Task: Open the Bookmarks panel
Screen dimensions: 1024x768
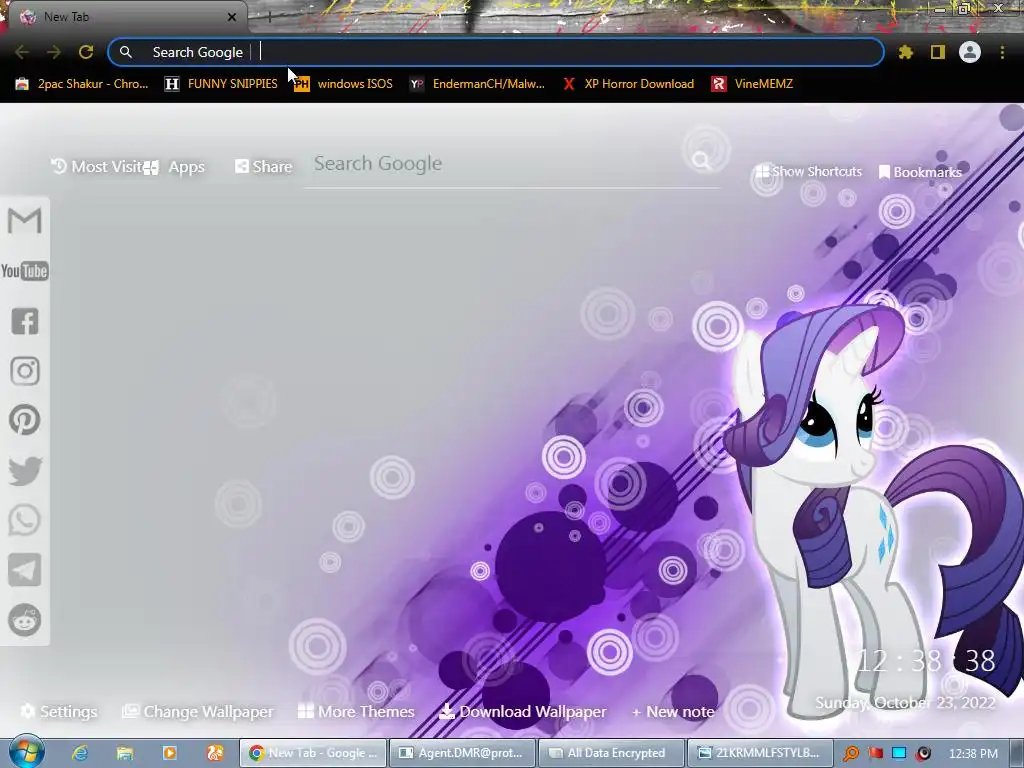Action: point(920,172)
